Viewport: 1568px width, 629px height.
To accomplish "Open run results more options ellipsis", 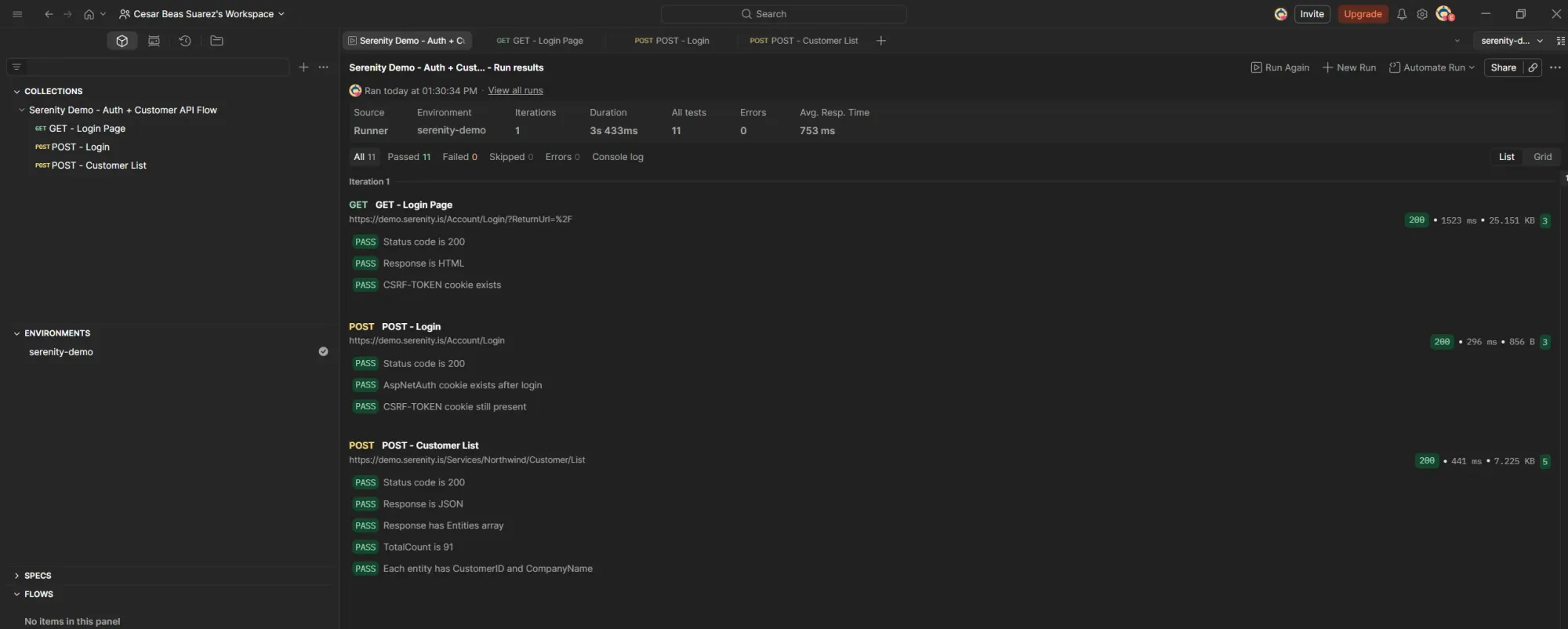I will pyautogui.click(x=1555, y=67).
